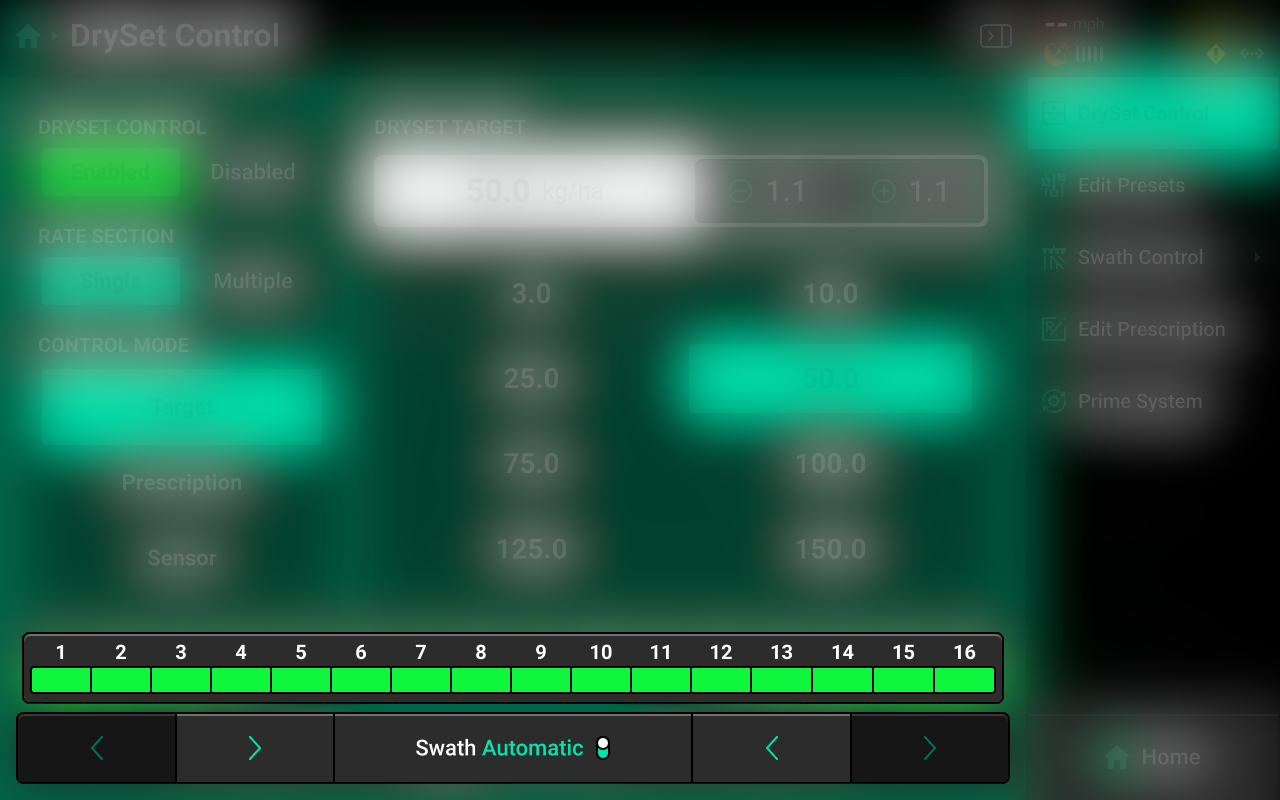This screenshot has height=800, width=1280.
Task: Click the 50.0 kg/ha target input field
Action: 533,191
